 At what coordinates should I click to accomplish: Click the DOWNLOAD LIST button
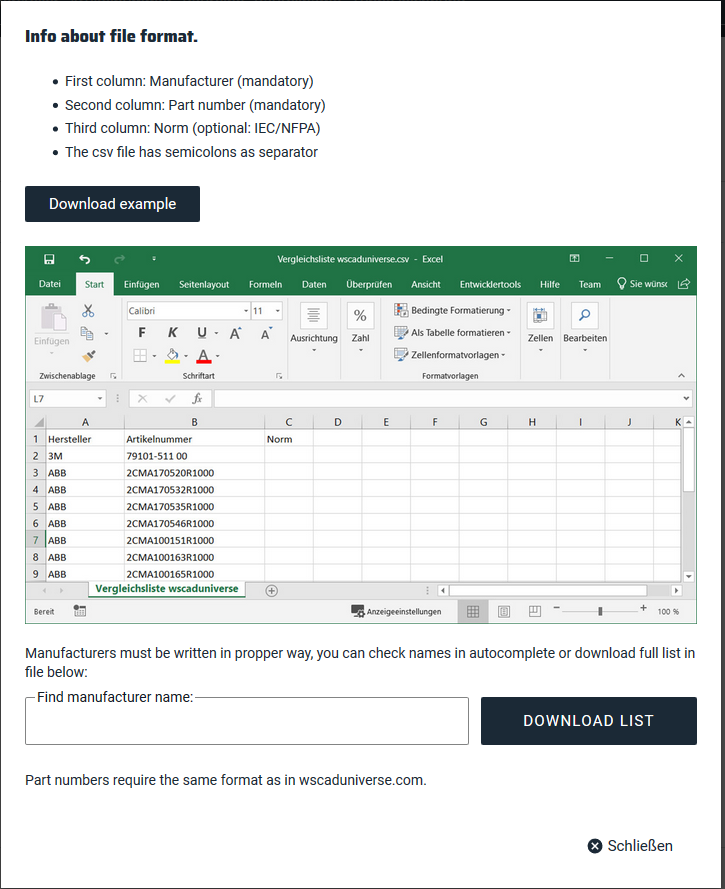click(x=588, y=721)
